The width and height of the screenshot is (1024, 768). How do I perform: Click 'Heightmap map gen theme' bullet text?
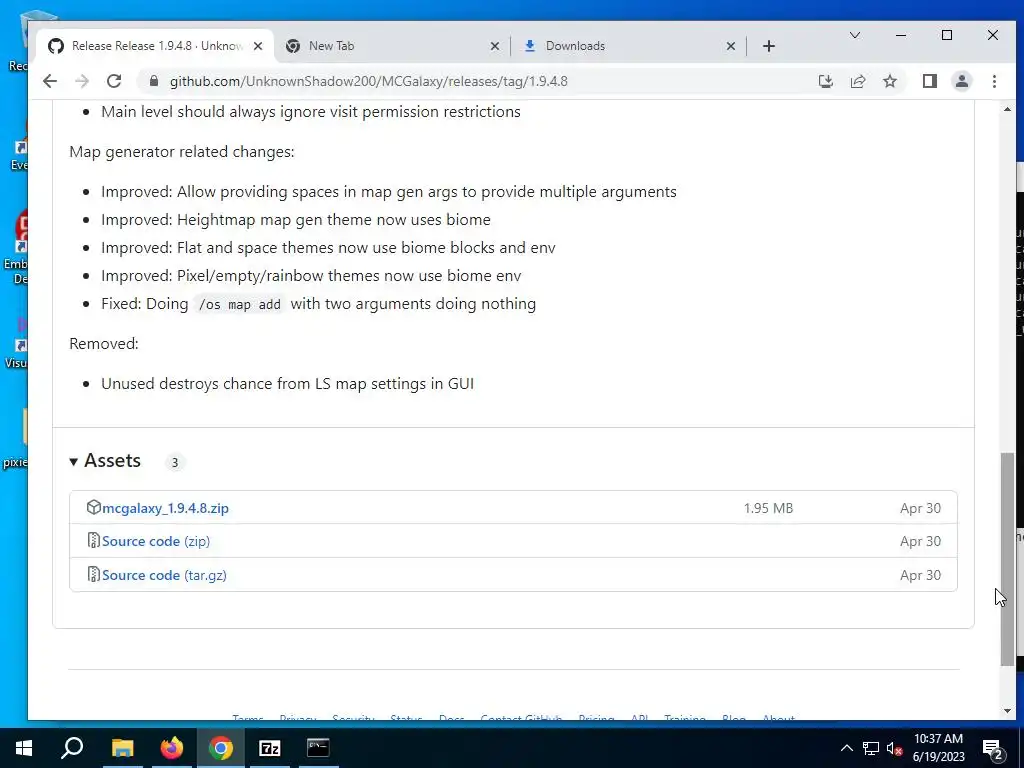click(296, 219)
